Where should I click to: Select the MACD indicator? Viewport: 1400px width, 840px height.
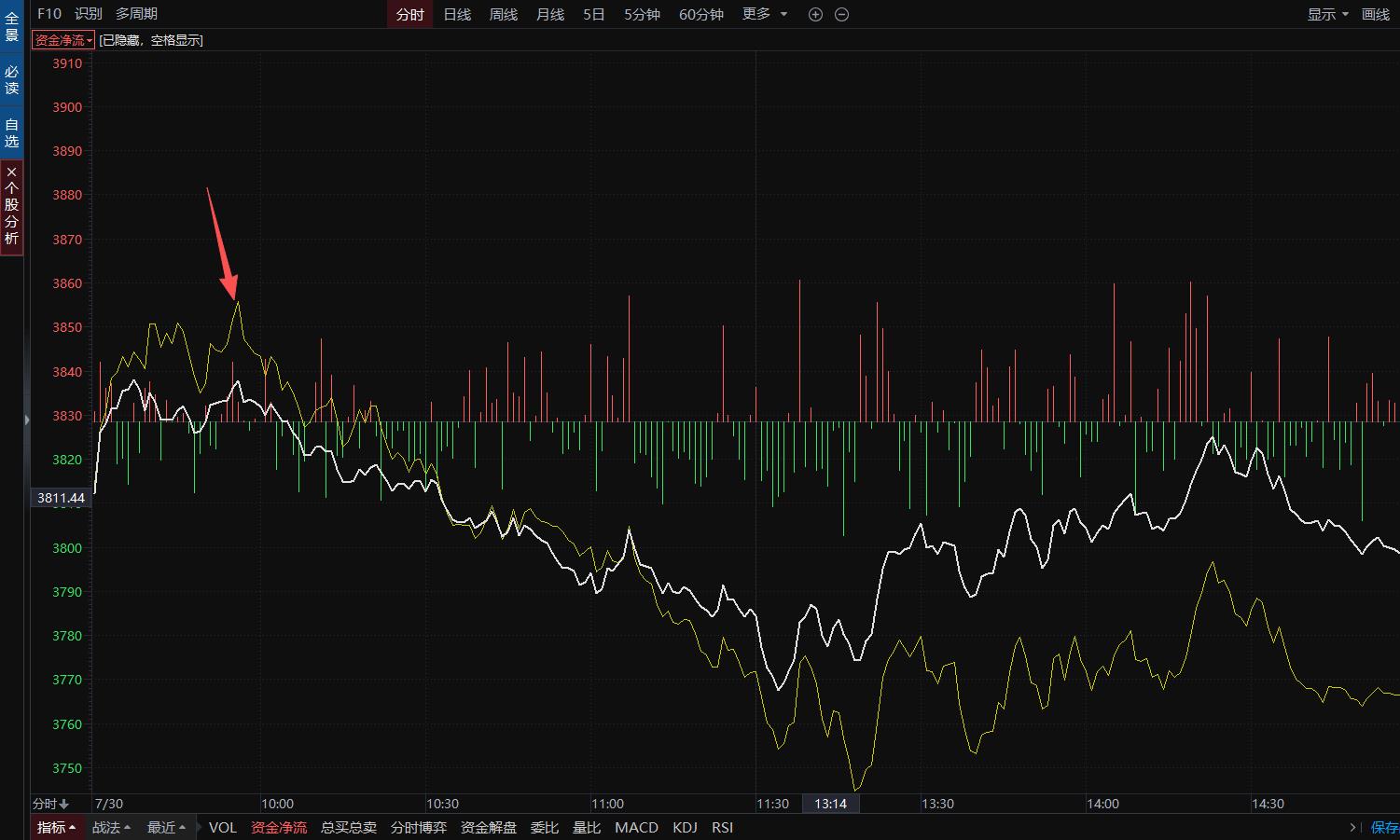point(636,827)
